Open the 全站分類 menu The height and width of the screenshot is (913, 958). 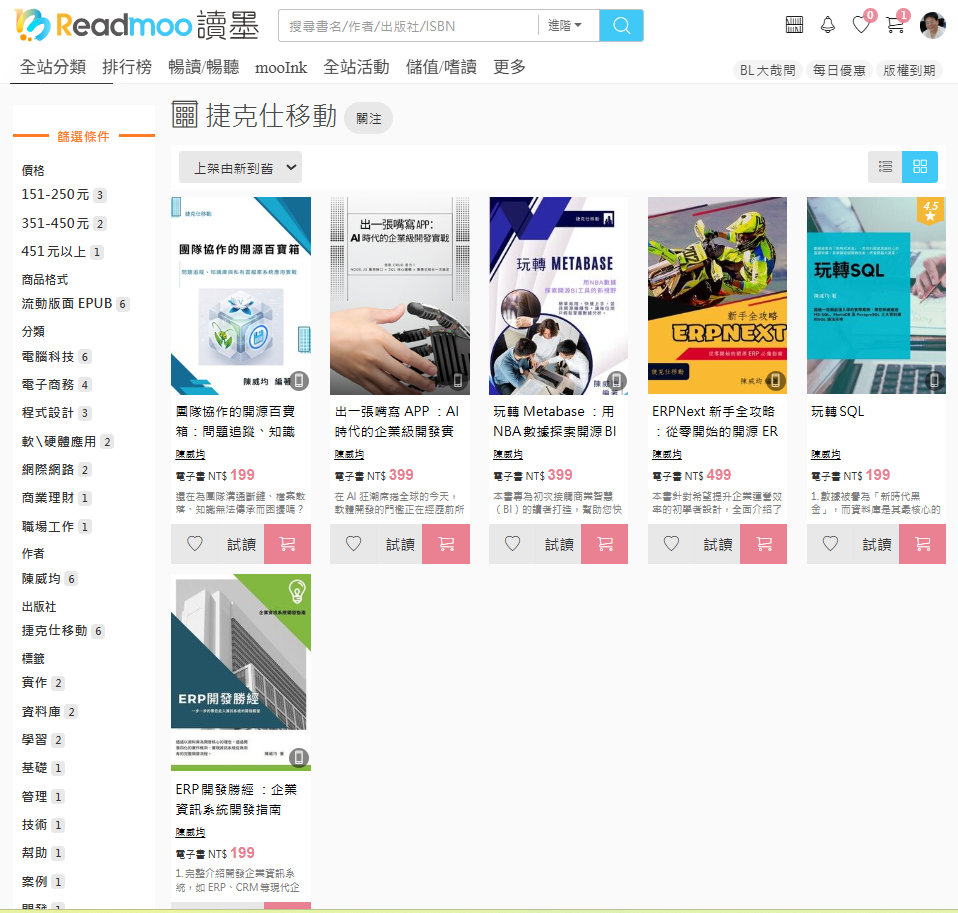coord(53,67)
